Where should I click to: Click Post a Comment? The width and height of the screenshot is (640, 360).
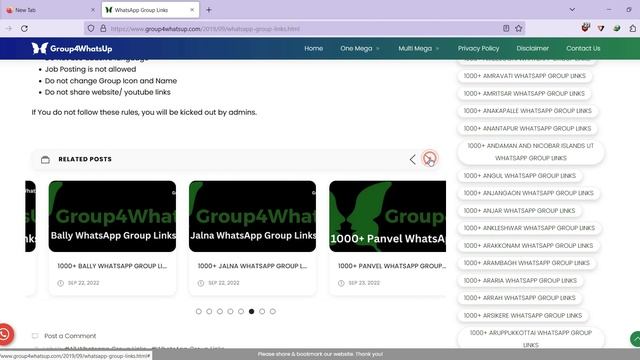pyautogui.click(x=70, y=336)
